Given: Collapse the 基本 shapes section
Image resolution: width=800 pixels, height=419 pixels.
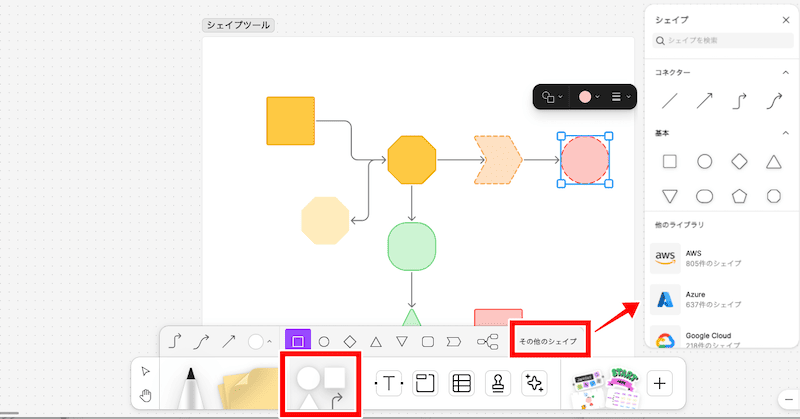Looking at the screenshot, I should pos(783,133).
